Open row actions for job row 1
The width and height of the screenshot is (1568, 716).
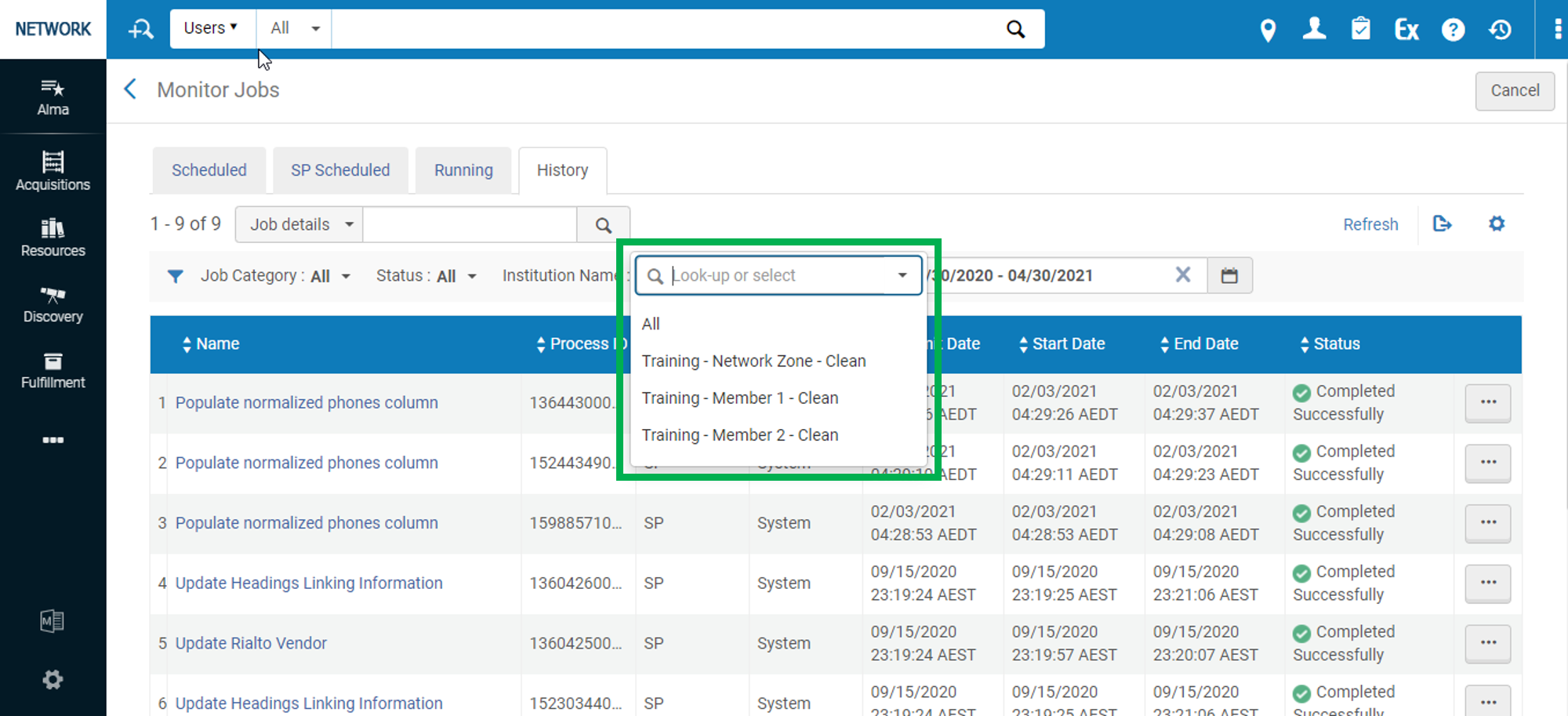coord(1488,402)
